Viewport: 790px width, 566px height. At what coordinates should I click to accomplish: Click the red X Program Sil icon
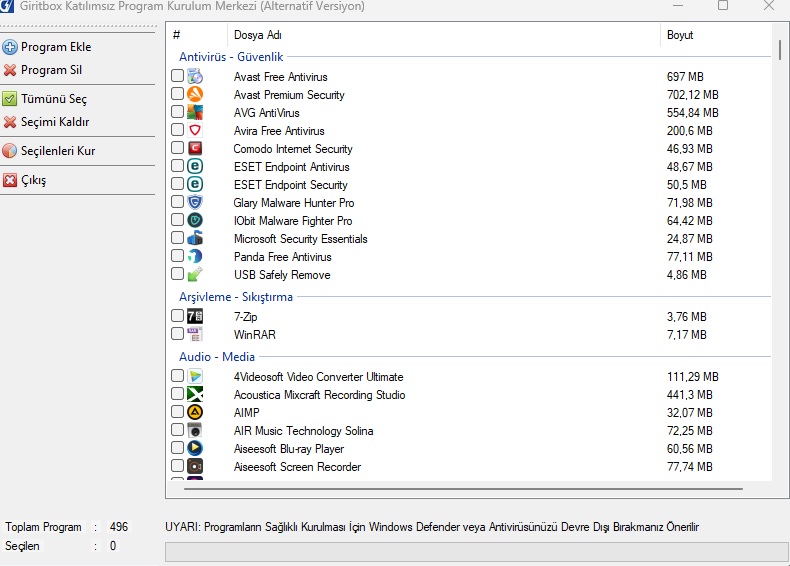click(10, 70)
